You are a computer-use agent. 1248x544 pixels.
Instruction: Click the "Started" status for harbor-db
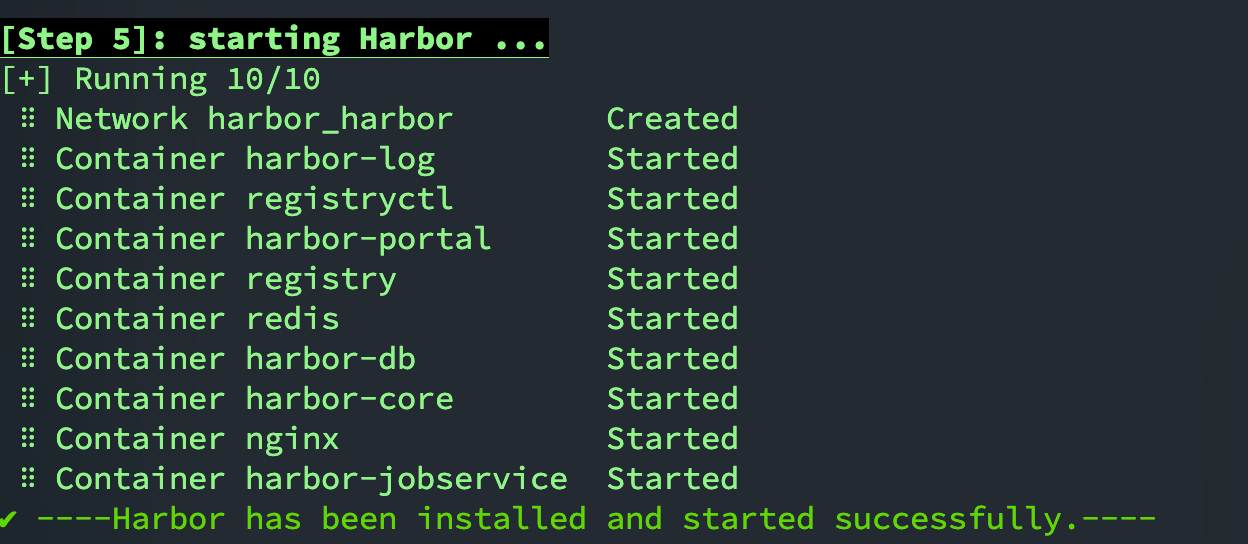coord(672,359)
